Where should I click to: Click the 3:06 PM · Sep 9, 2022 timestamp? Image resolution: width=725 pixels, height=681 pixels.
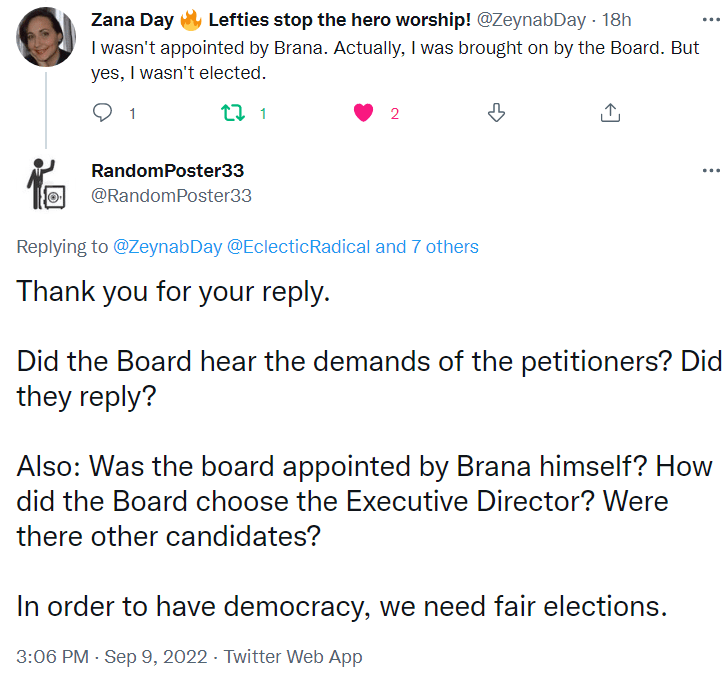tap(112, 657)
